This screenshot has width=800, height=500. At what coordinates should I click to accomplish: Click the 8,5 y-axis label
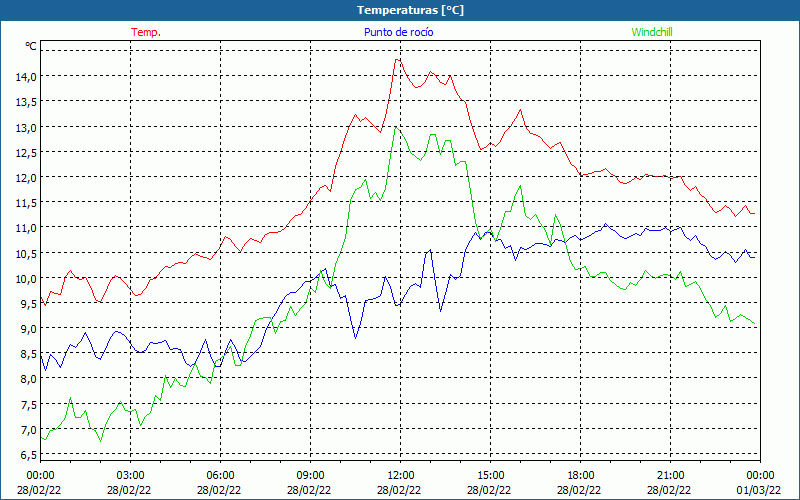point(29,354)
